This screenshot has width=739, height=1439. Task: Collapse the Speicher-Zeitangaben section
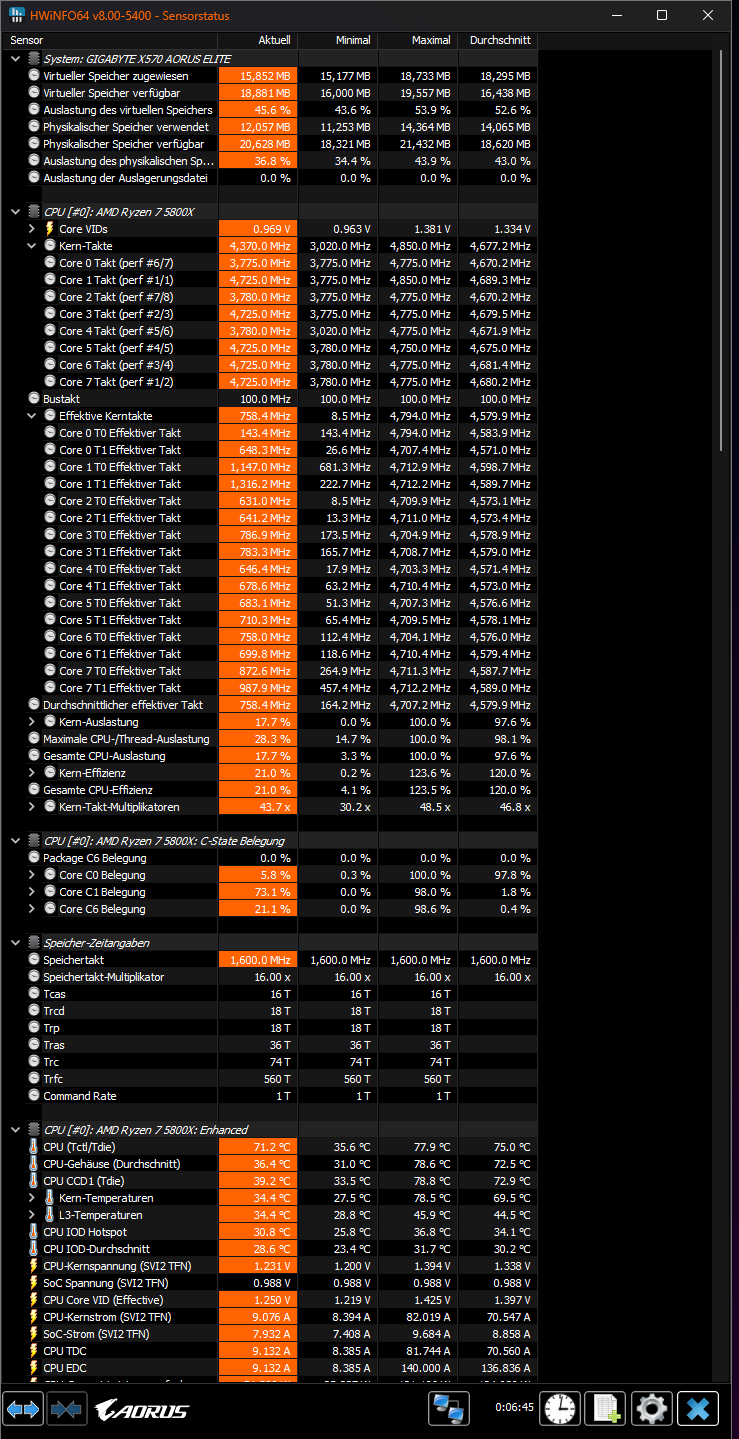[x=16, y=943]
